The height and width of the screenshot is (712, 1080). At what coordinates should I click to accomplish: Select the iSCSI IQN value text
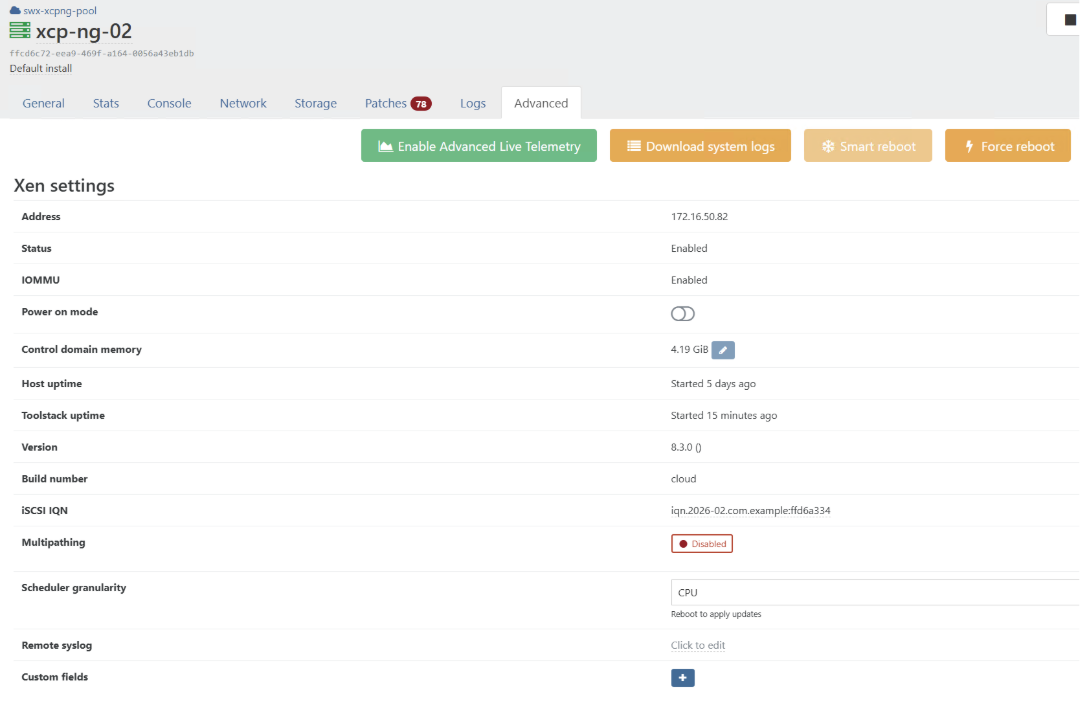tap(751, 510)
